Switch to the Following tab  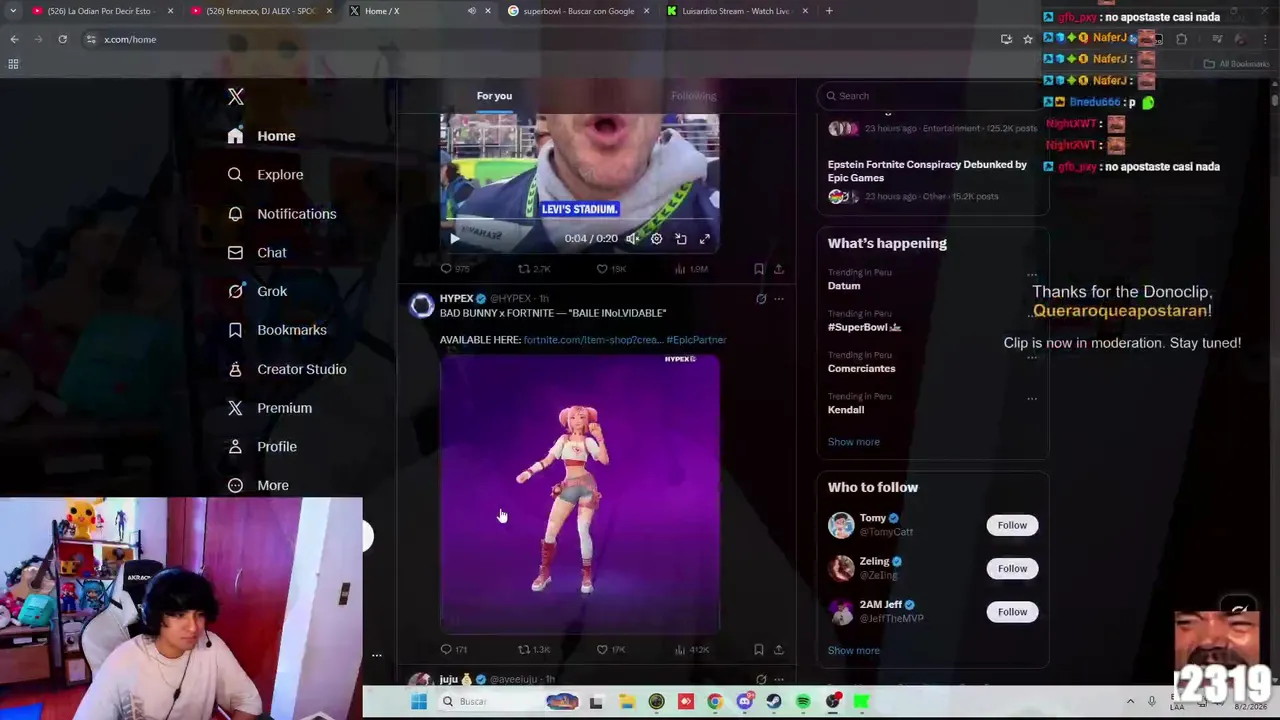(693, 96)
